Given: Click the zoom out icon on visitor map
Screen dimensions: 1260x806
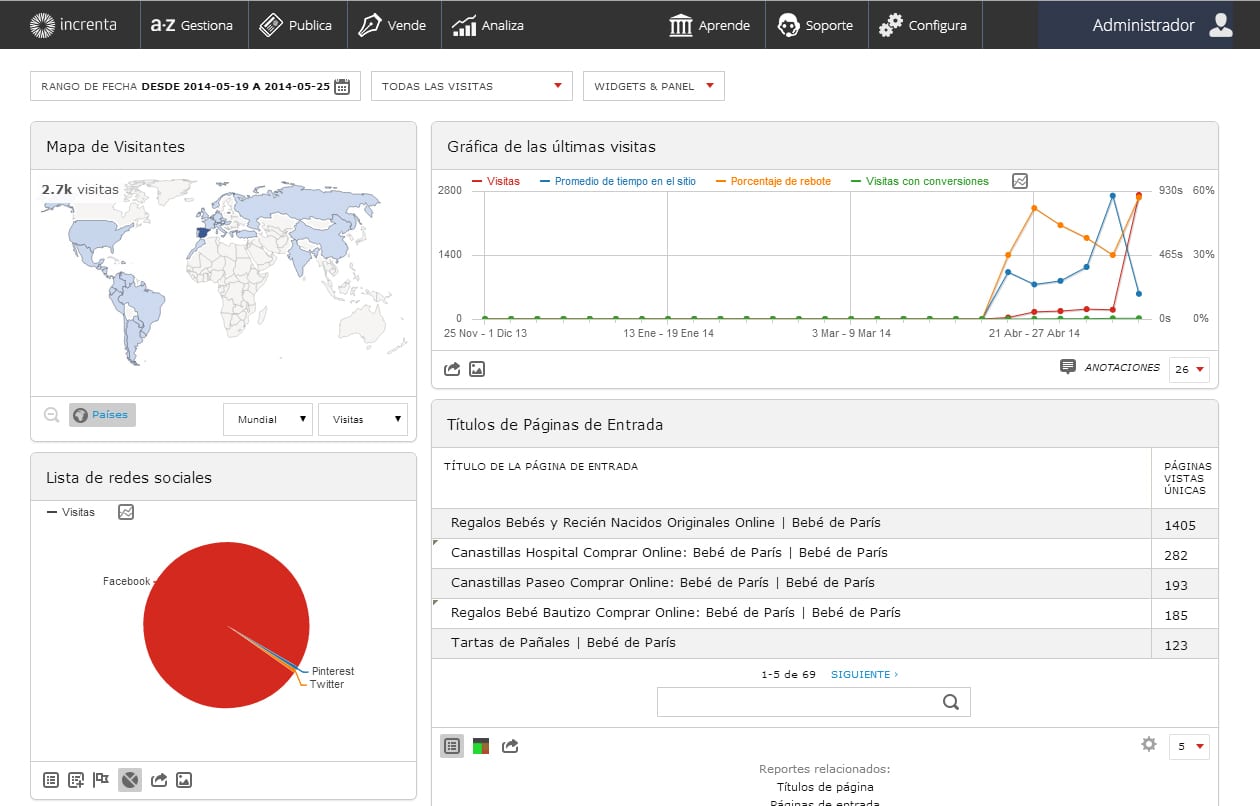Looking at the screenshot, I should [x=51, y=415].
